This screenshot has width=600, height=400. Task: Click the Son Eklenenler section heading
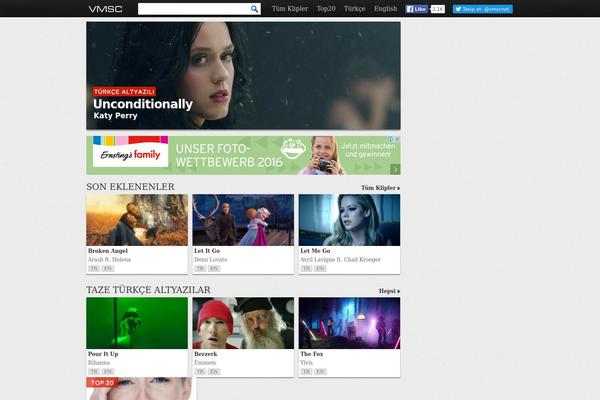coord(130,187)
